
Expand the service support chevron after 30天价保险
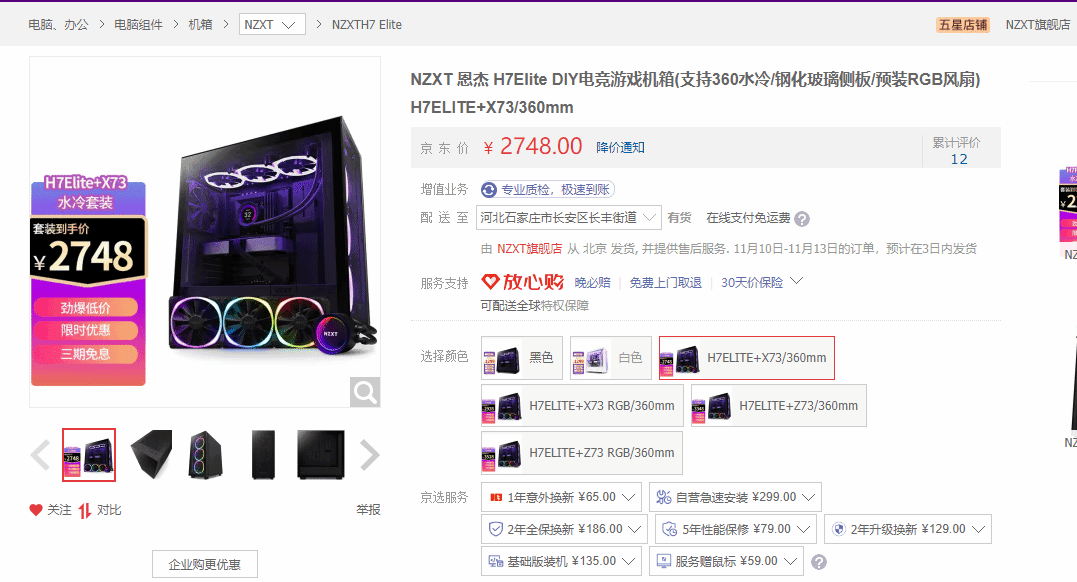coord(797,281)
